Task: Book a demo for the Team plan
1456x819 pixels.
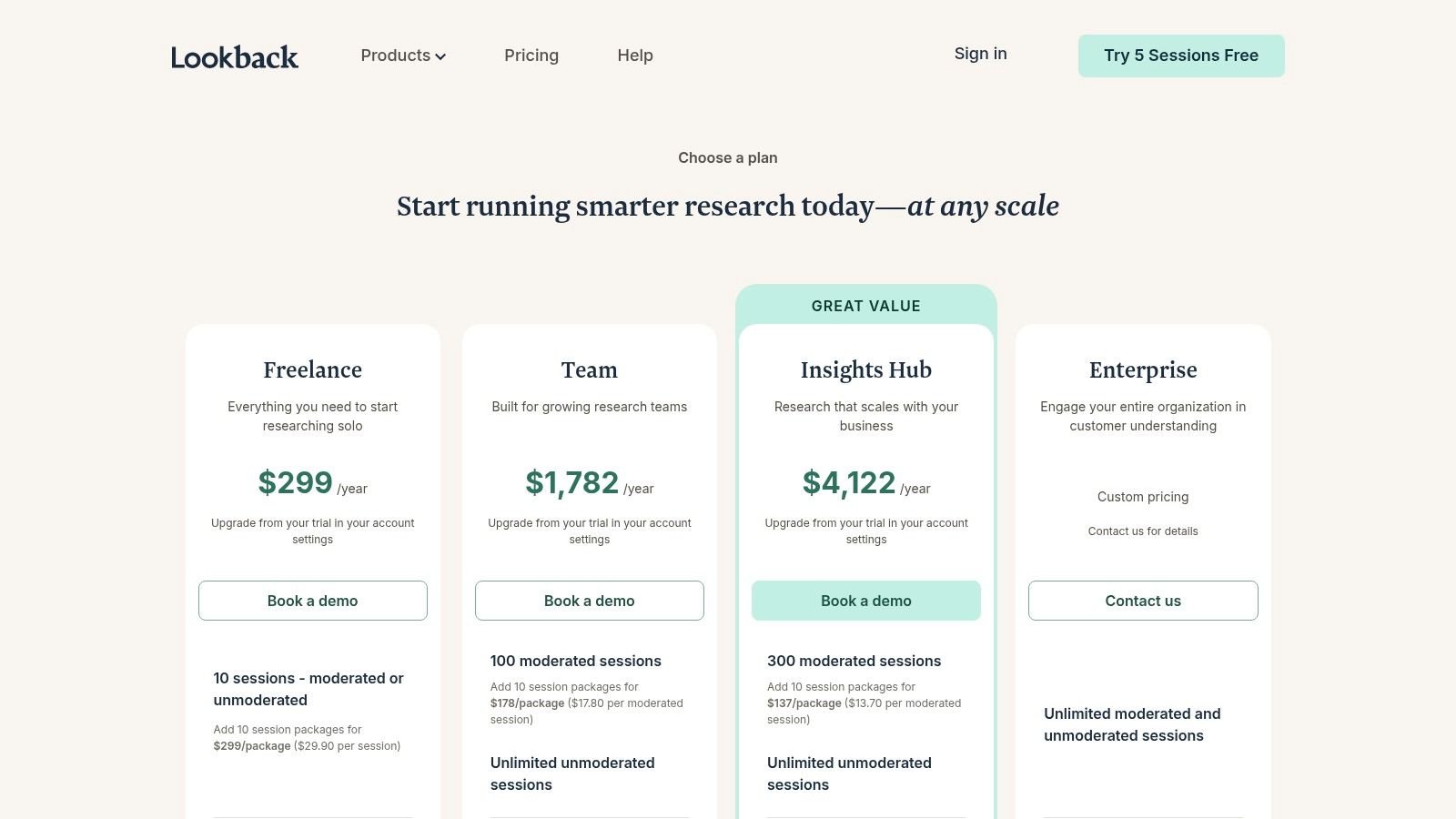Action: pos(589,601)
